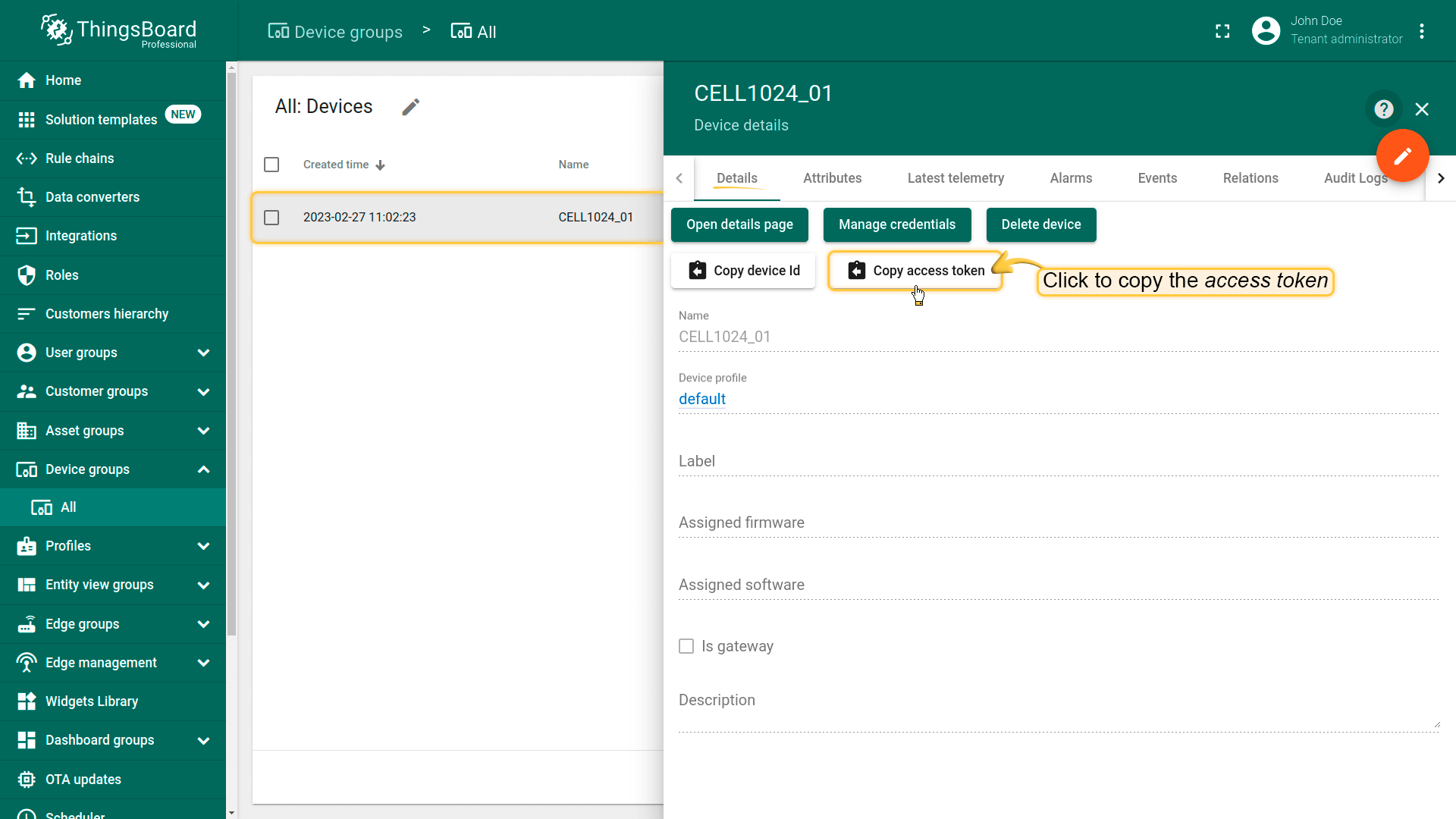Open the user menu three-dots icon
This screenshot has height=819, width=1456.
(1422, 31)
